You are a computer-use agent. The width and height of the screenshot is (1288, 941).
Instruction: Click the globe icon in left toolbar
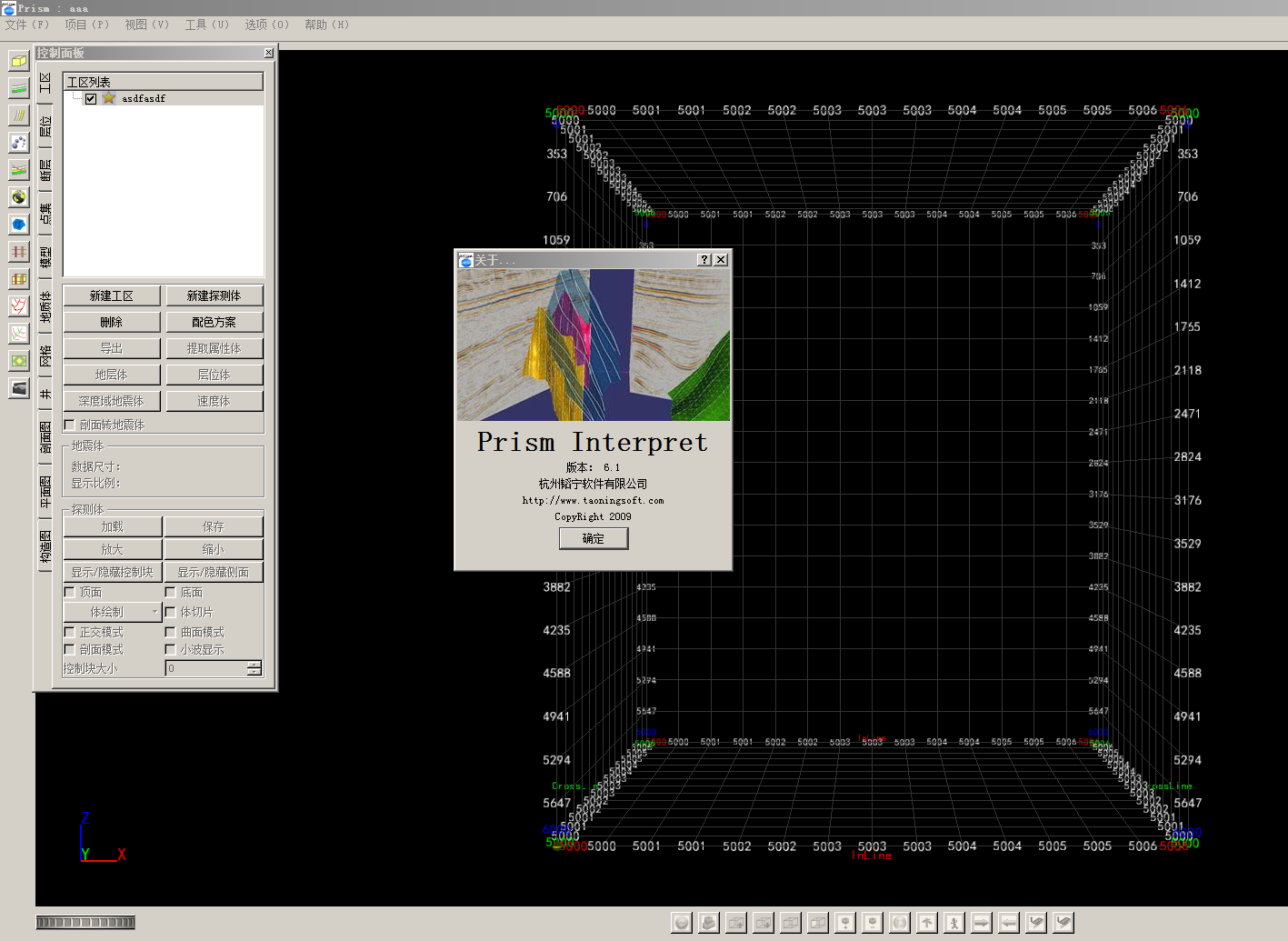[x=19, y=197]
